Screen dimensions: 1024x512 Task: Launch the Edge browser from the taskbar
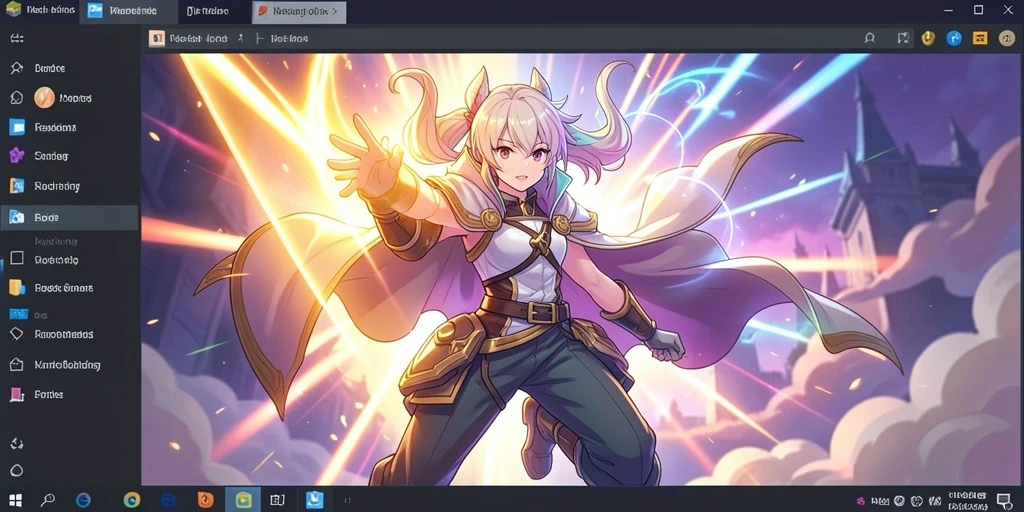pos(84,500)
